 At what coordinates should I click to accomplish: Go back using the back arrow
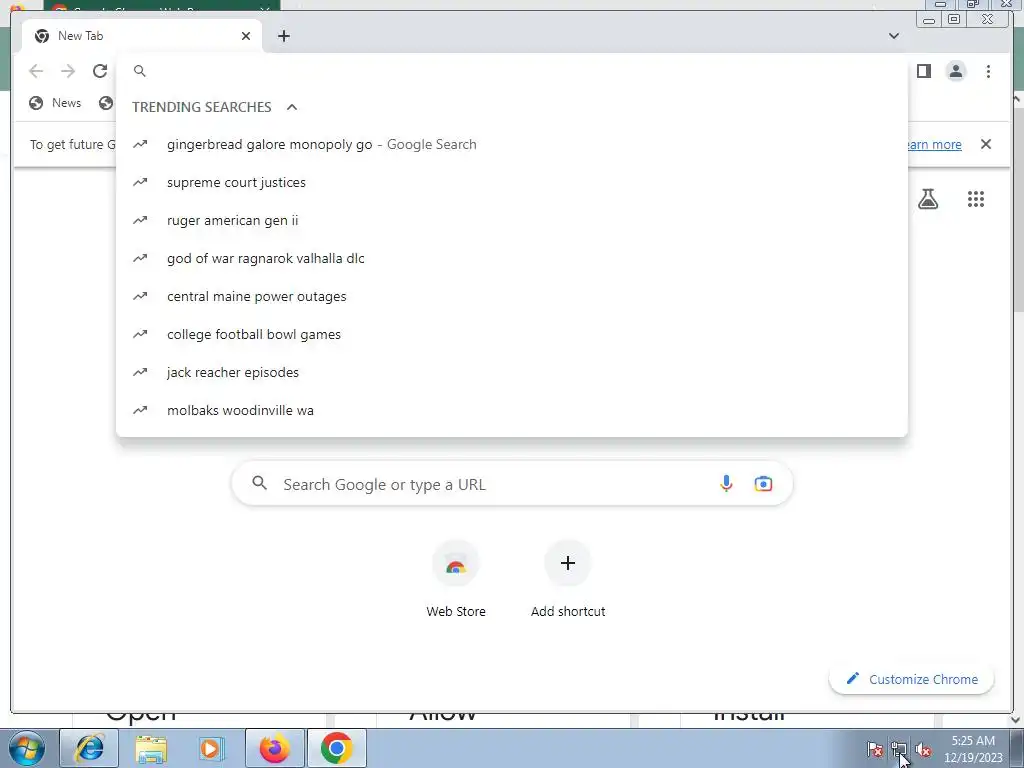36,71
